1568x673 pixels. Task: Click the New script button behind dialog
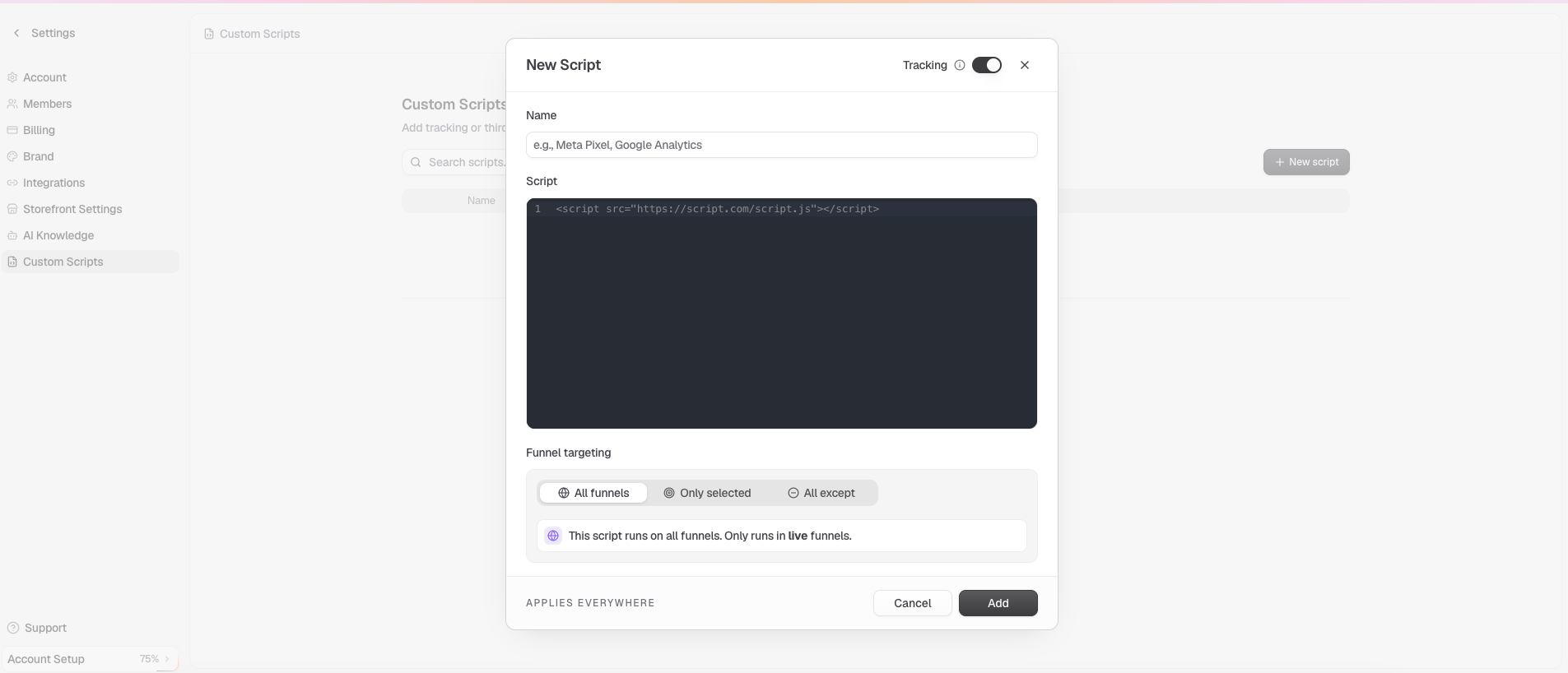point(1306,162)
